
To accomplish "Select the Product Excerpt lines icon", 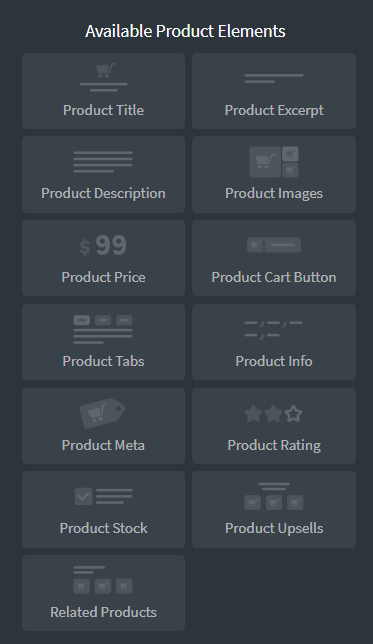I will point(274,78).
